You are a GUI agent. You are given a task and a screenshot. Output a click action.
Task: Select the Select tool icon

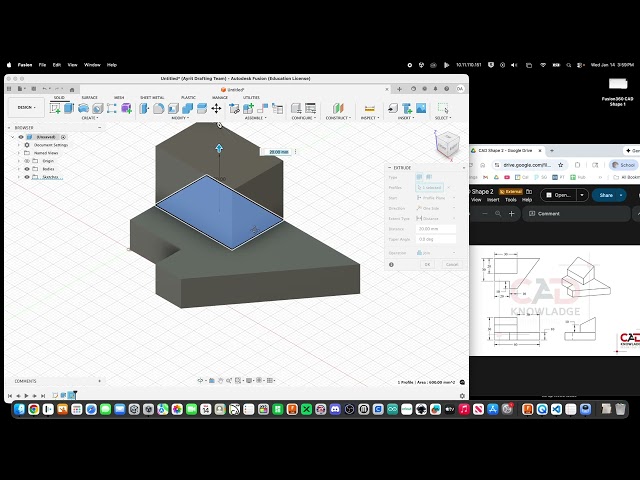coord(443,108)
